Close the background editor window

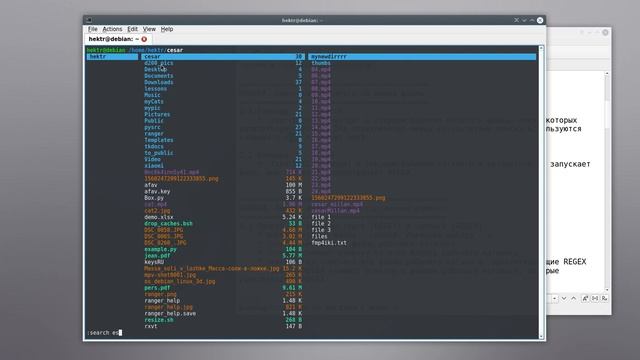pos(605,32)
